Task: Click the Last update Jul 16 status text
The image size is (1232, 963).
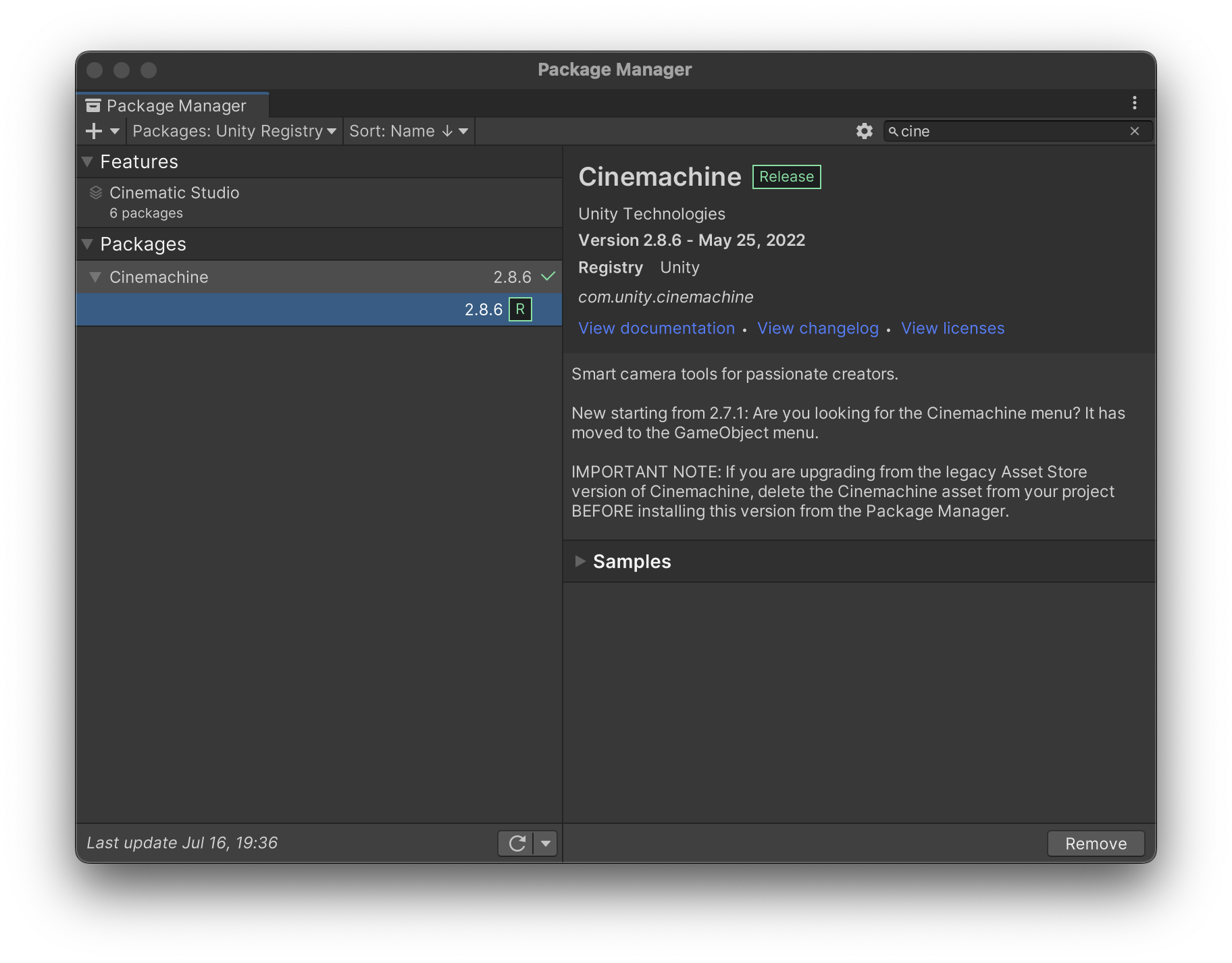Action: coord(182,843)
